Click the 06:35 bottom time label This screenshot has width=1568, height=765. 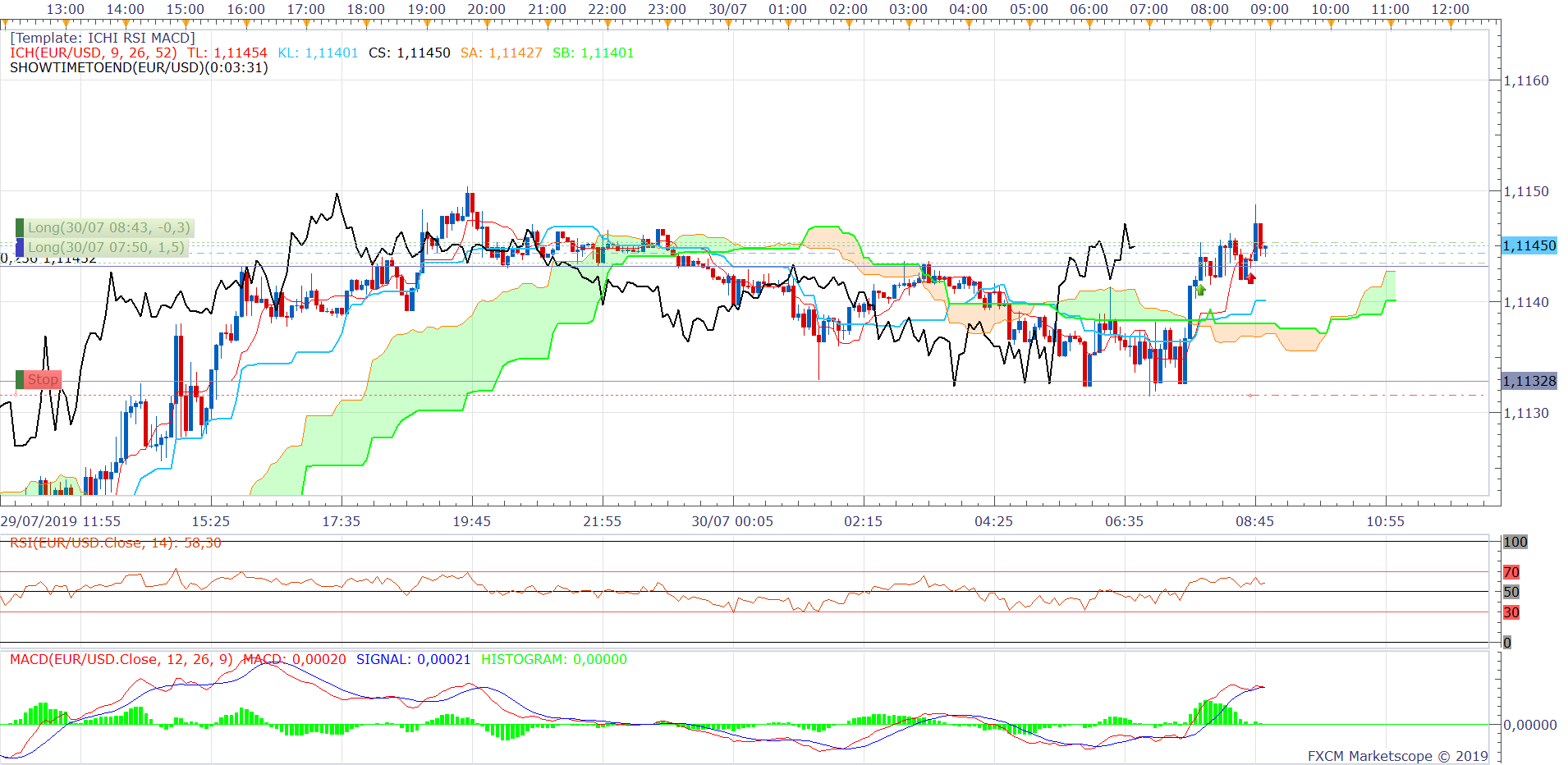point(1125,521)
